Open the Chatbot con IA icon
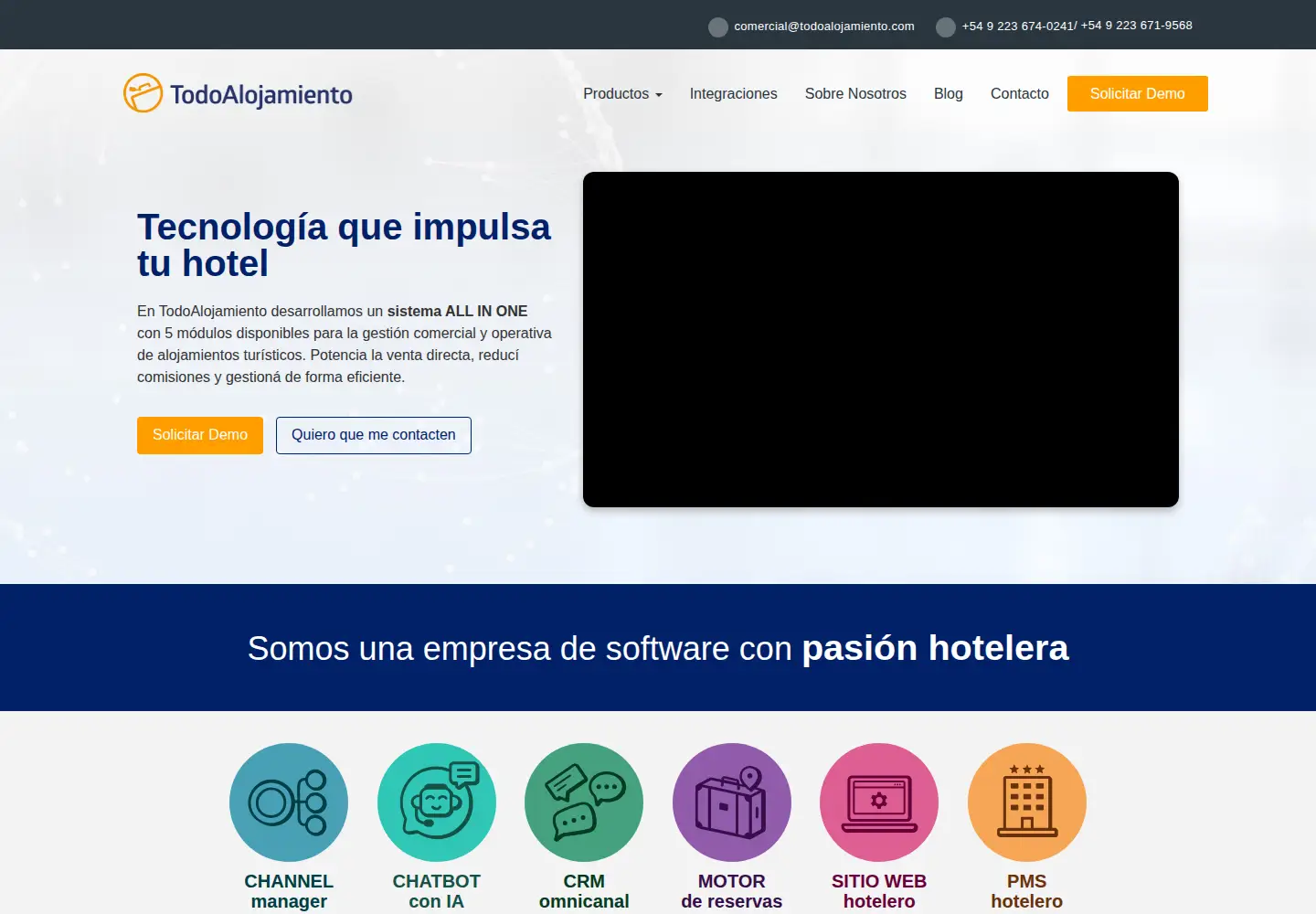 tap(437, 802)
